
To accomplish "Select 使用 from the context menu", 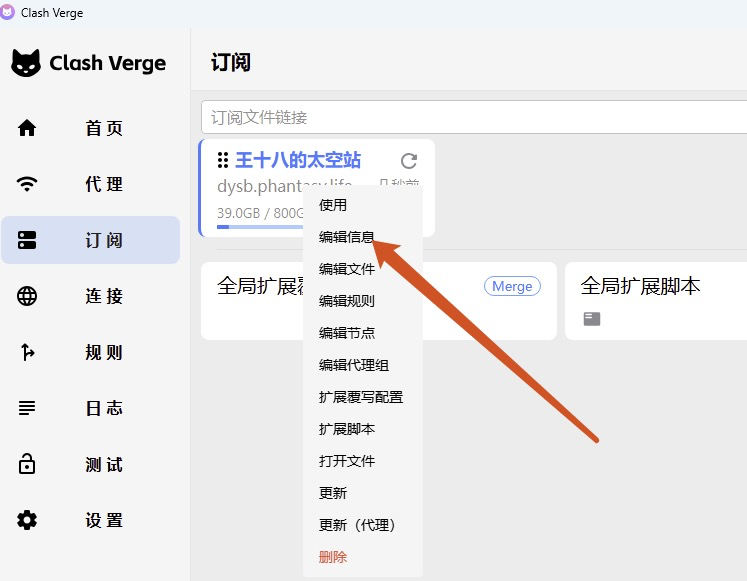I will click(333, 205).
